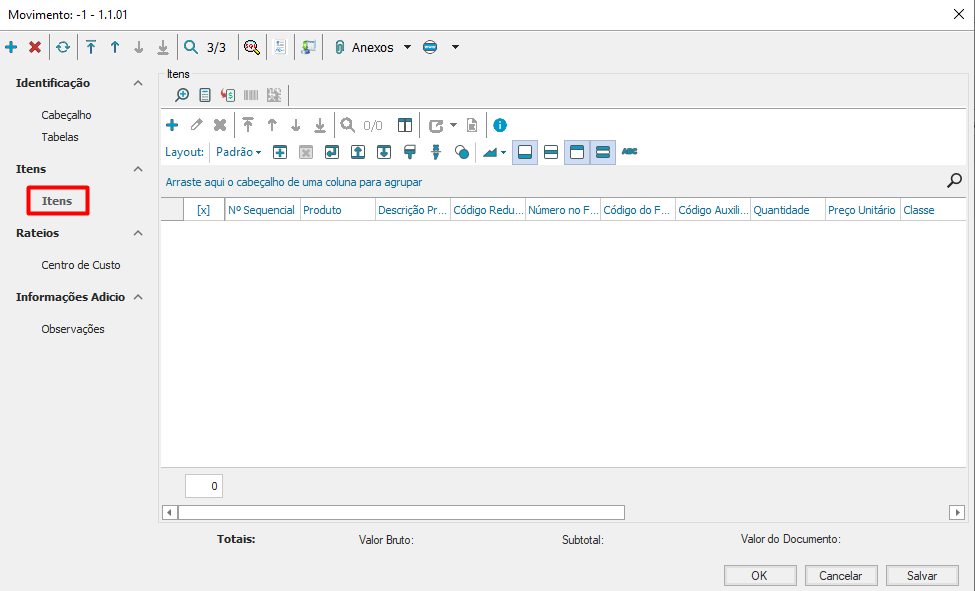Viewport: 975px width, 591px height.
Task: Collapse the Identificação section
Action: tap(138, 83)
